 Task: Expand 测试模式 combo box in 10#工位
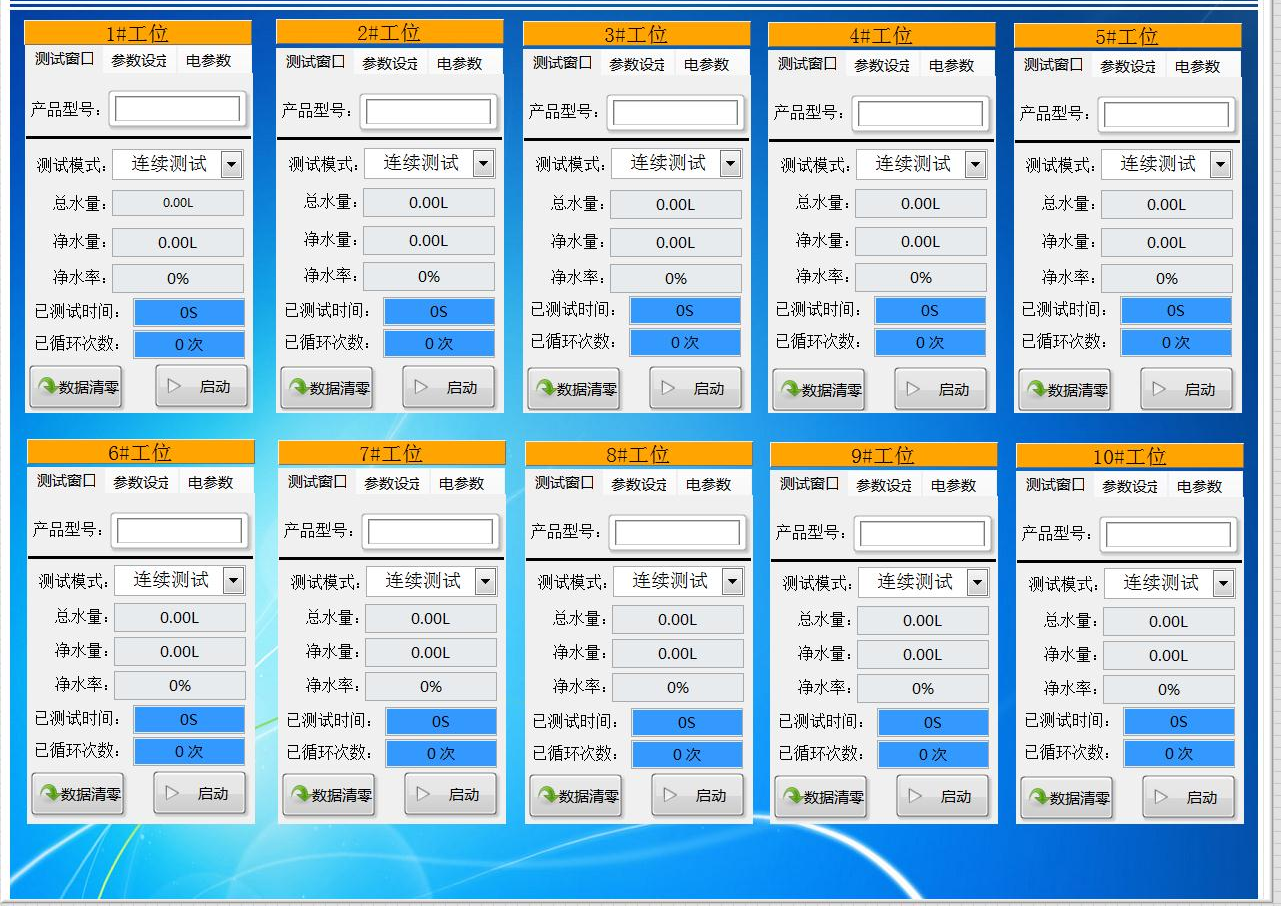coord(1223,584)
